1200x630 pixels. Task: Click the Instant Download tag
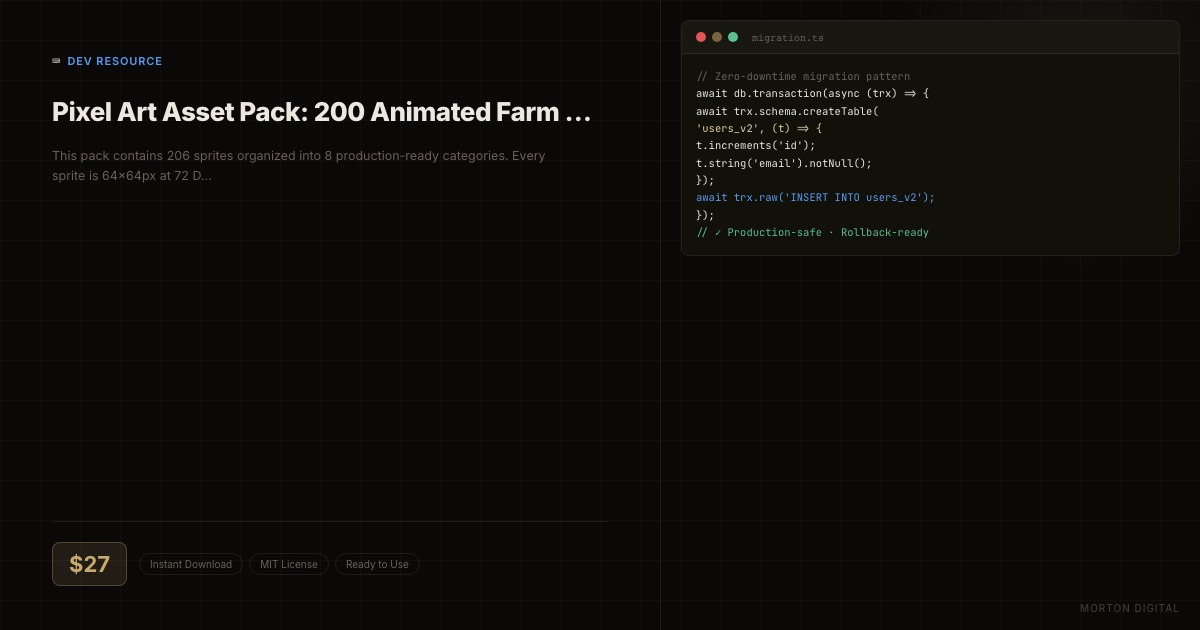(x=191, y=564)
